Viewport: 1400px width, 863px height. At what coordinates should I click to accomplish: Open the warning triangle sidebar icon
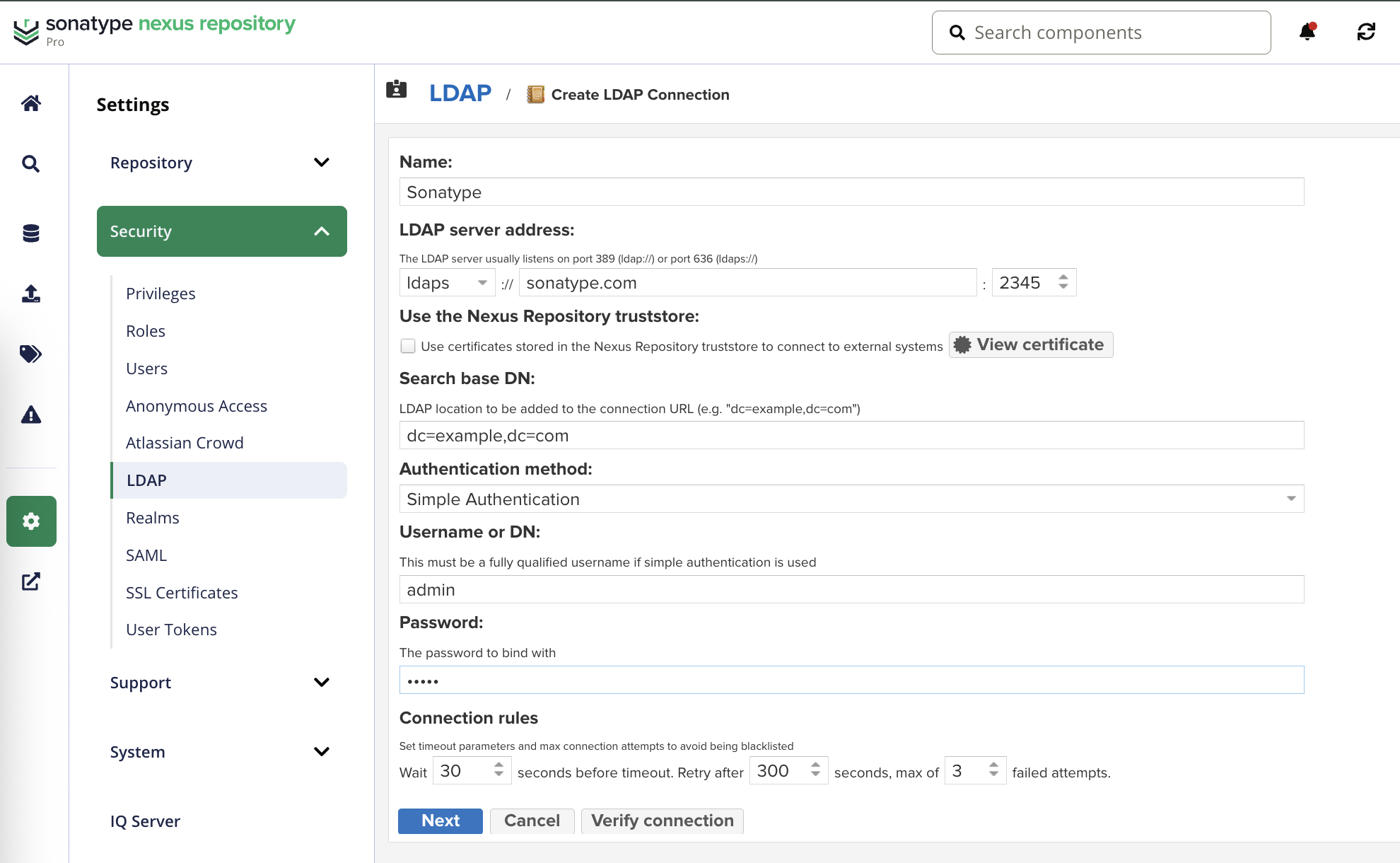[x=31, y=415]
